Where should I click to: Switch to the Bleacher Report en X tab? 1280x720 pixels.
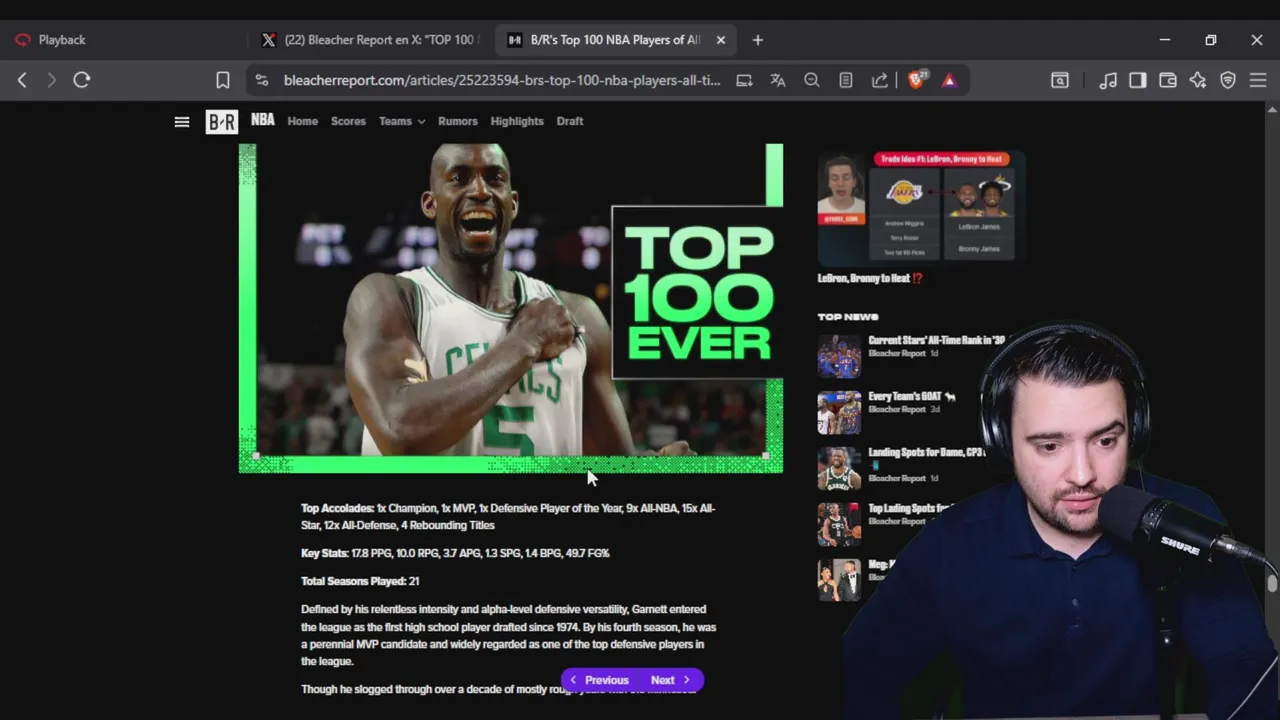(x=369, y=40)
